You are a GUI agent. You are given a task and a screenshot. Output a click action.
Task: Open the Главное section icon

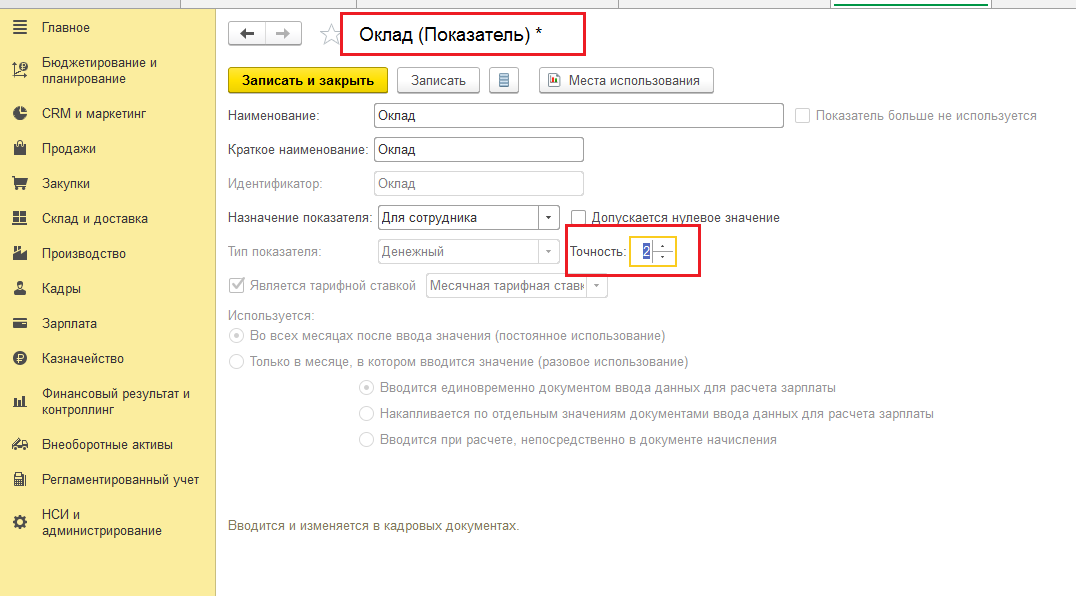pyautogui.click(x=22, y=27)
